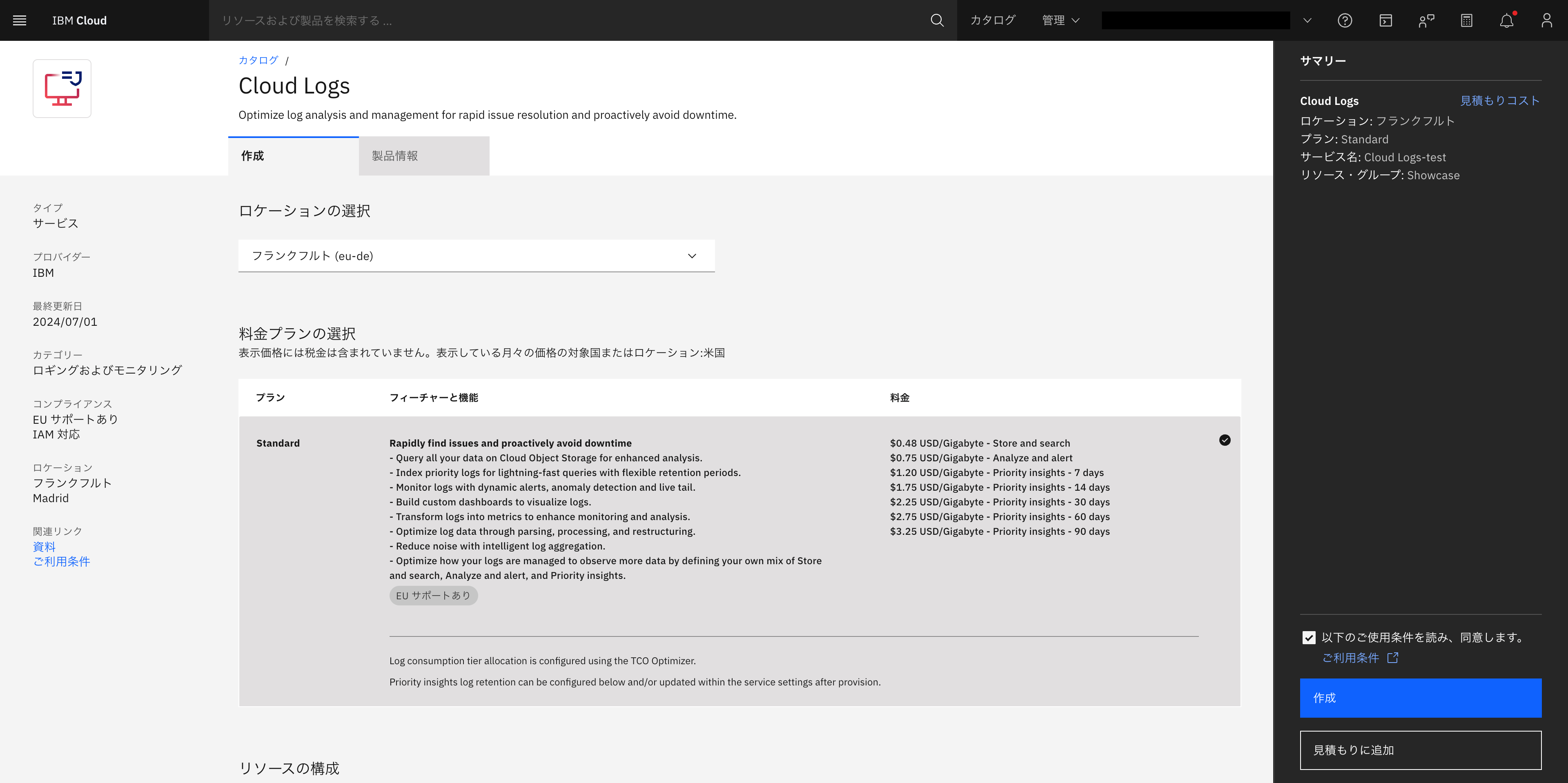Launch the Cloud Shell terminal icon
Viewport: 1568px width, 783px height.
(x=1385, y=20)
